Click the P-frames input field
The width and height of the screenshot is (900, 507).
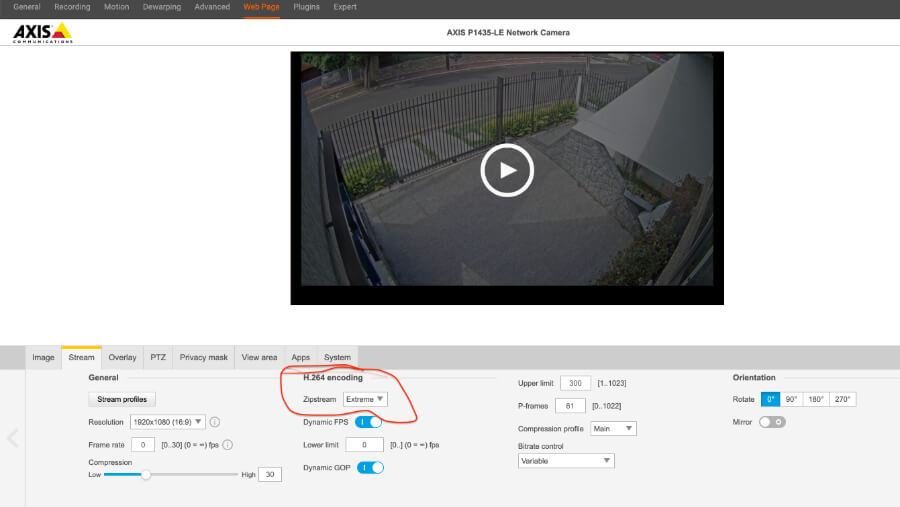click(x=570, y=405)
